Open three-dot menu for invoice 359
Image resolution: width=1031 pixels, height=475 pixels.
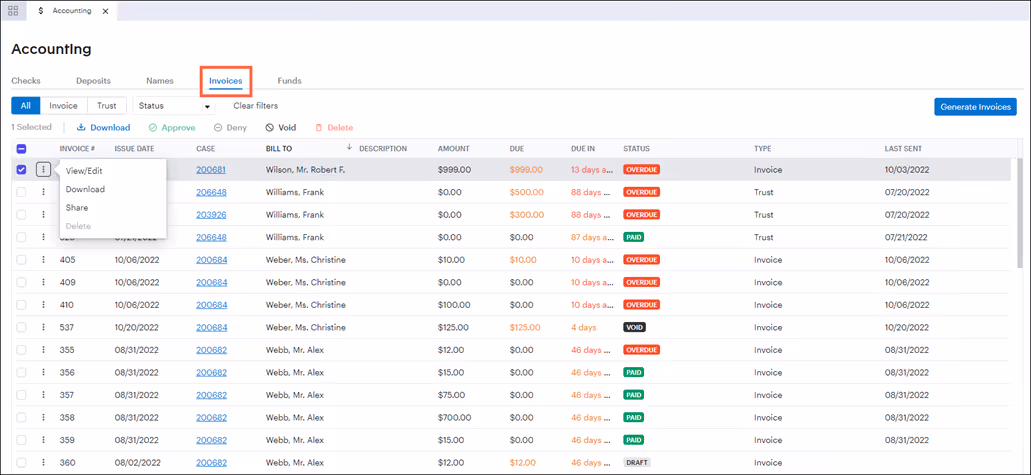pos(43,439)
